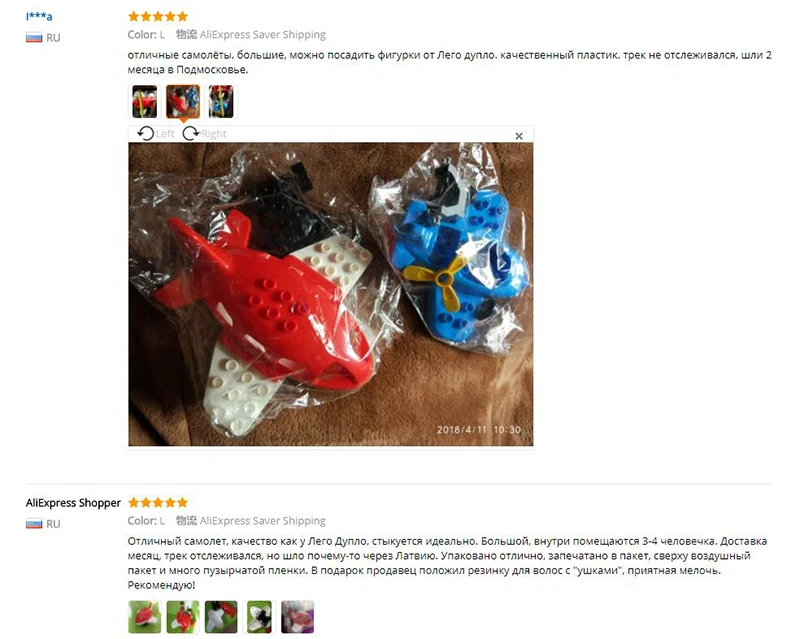Open fourth thumbnail in AliExpress Shopper's review

259,617
